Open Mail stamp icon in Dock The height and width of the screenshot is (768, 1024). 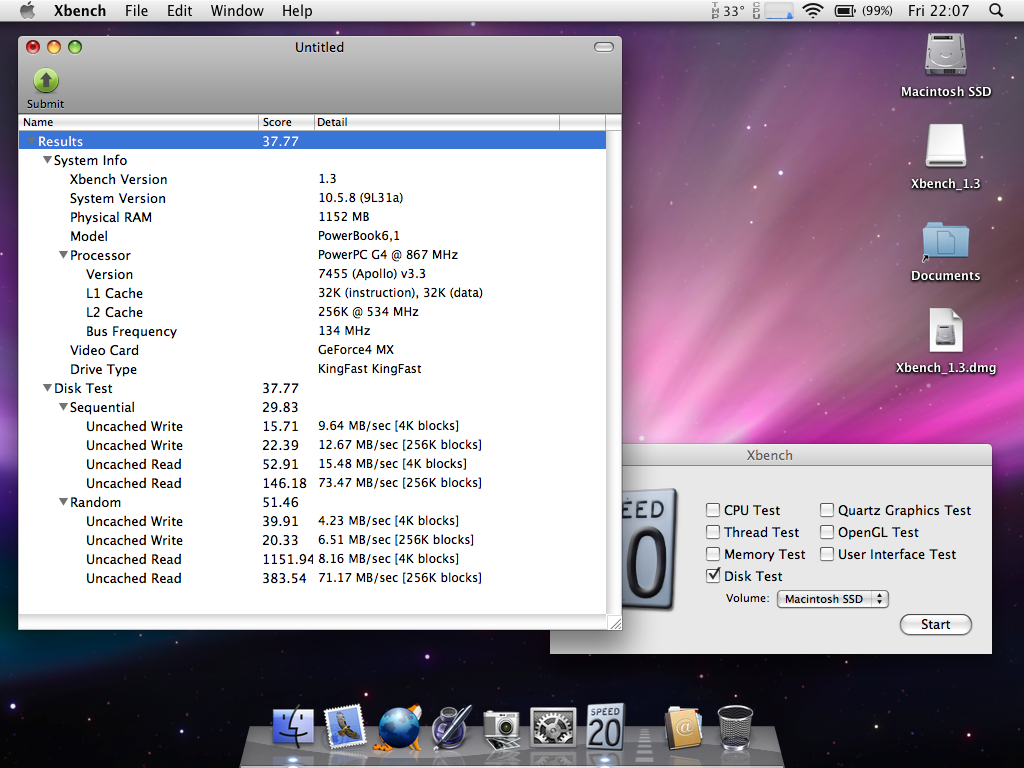[344, 727]
